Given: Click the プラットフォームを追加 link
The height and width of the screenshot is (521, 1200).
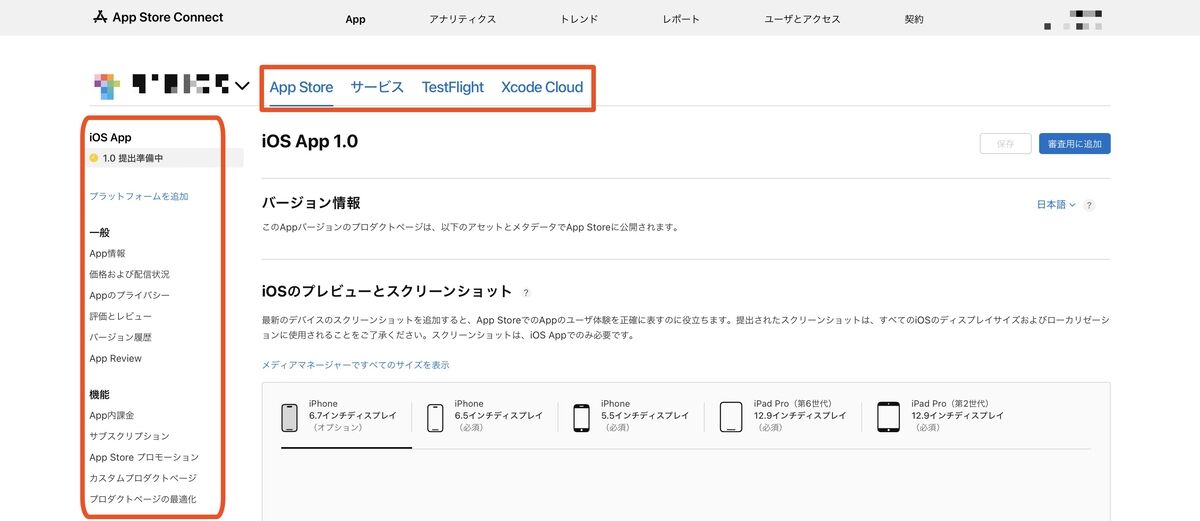Looking at the screenshot, I should [139, 197].
